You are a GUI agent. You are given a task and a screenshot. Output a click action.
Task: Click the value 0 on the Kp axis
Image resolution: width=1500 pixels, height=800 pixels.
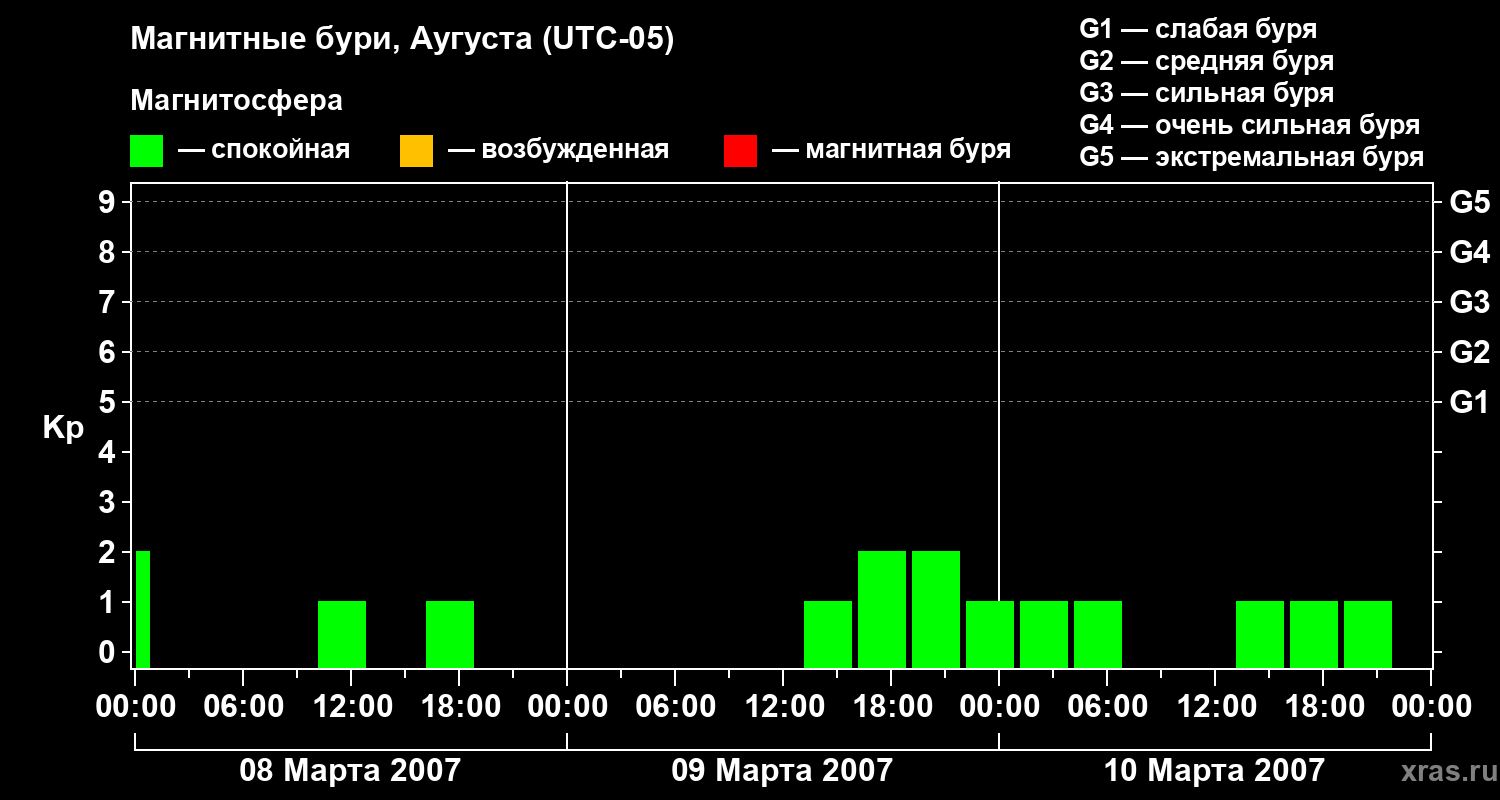click(109, 653)
